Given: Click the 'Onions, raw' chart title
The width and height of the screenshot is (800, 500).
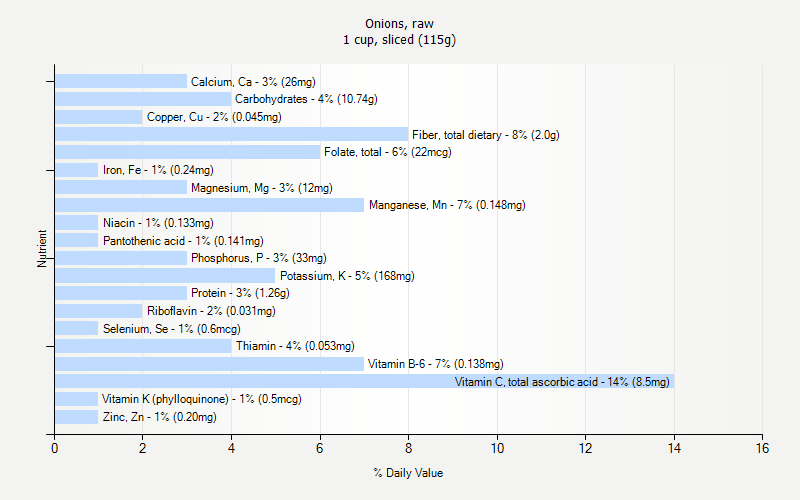Looking at the screenshot, I should point(399,23).
